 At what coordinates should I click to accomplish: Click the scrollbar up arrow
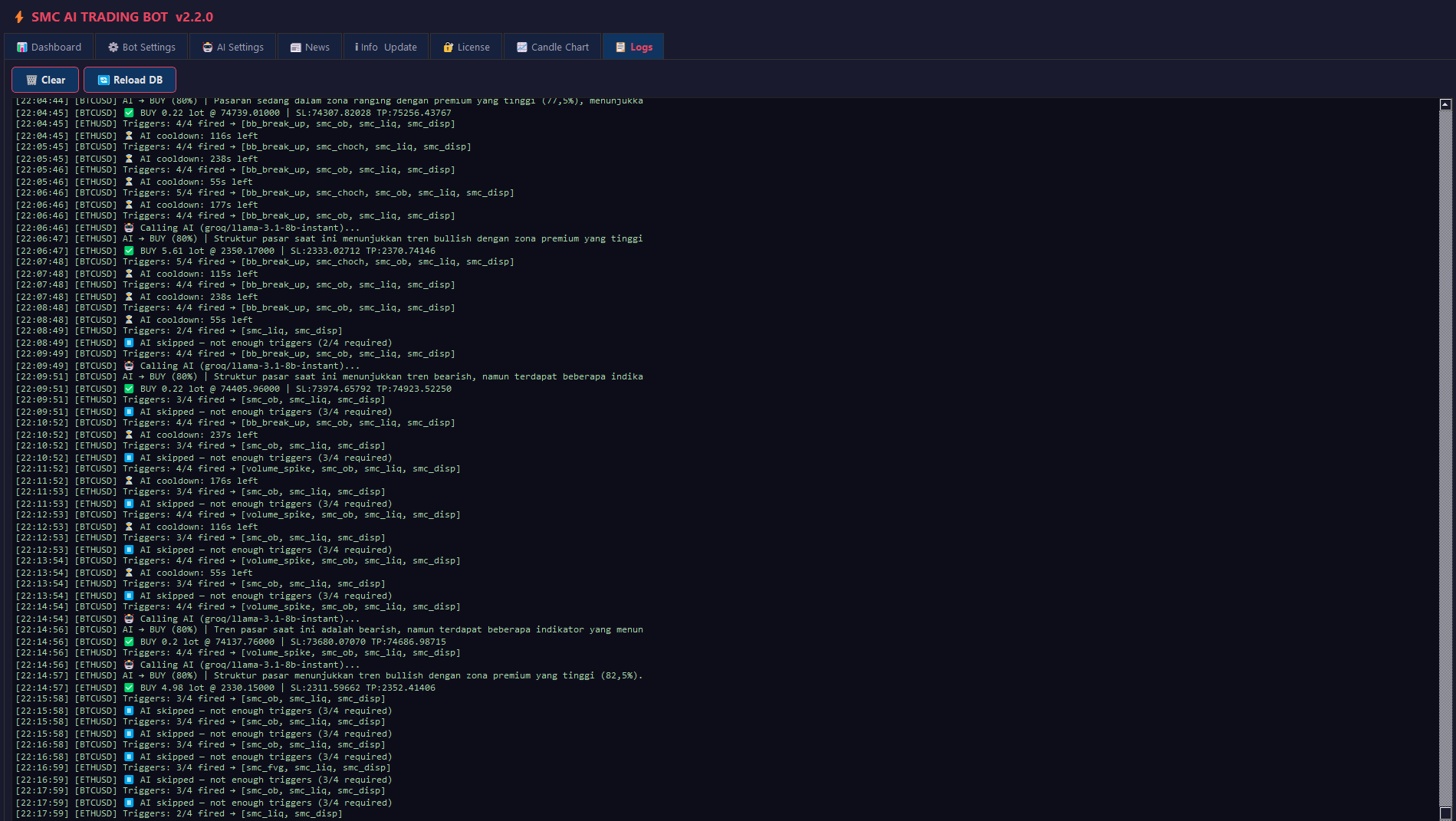click(x=1444, y=104)
